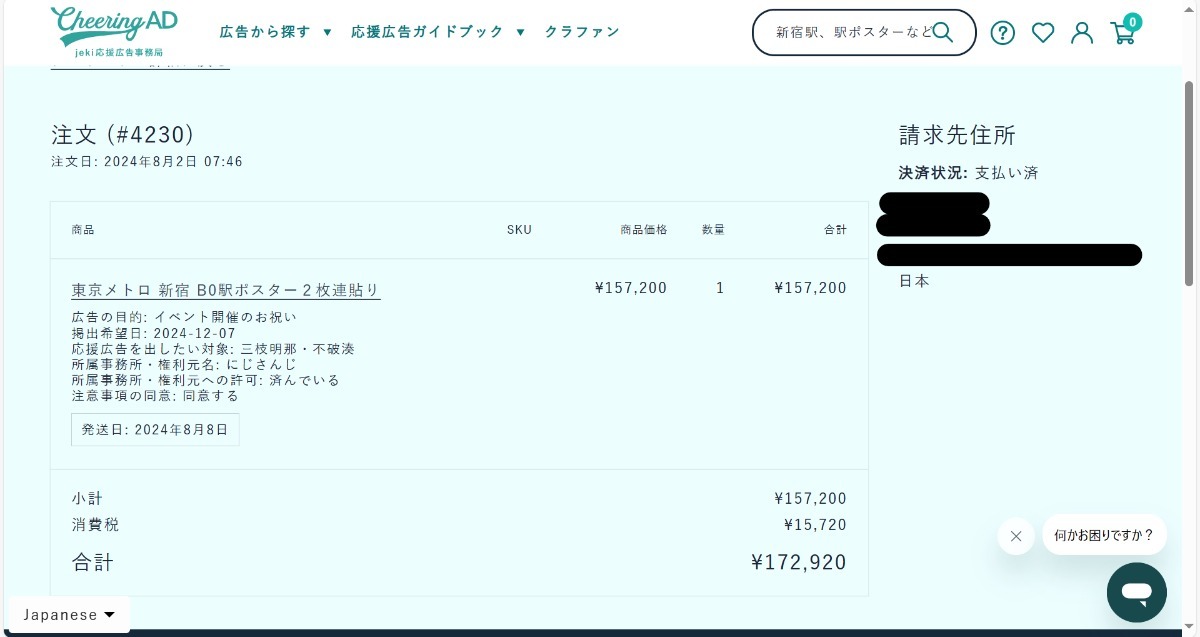Select the 広告から探す menu label
This screenshot has height=637, width=1200.
[x=265, y=32]
